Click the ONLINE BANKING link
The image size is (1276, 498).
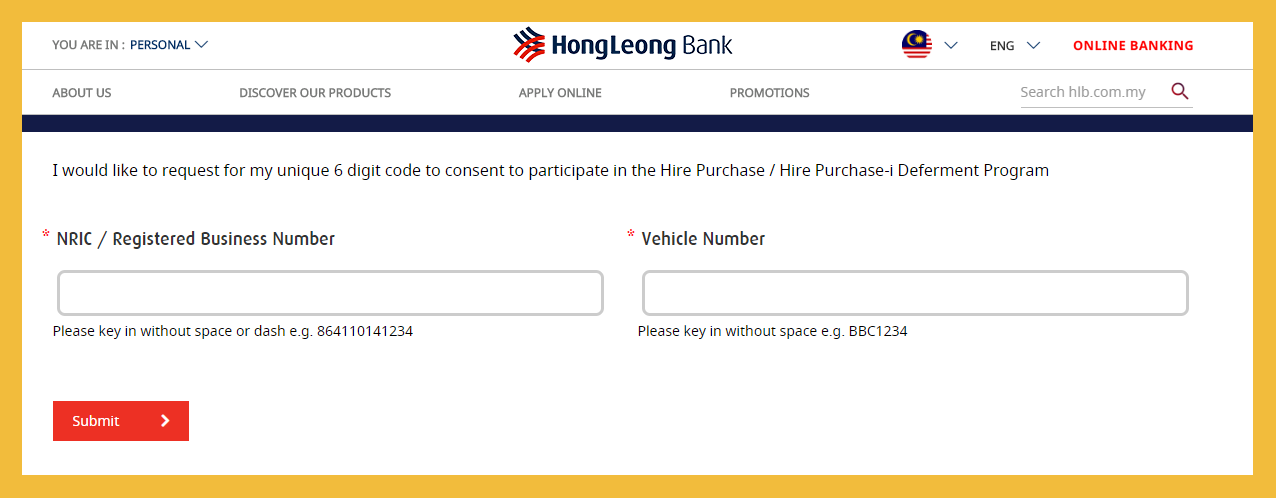point(1133,45)
